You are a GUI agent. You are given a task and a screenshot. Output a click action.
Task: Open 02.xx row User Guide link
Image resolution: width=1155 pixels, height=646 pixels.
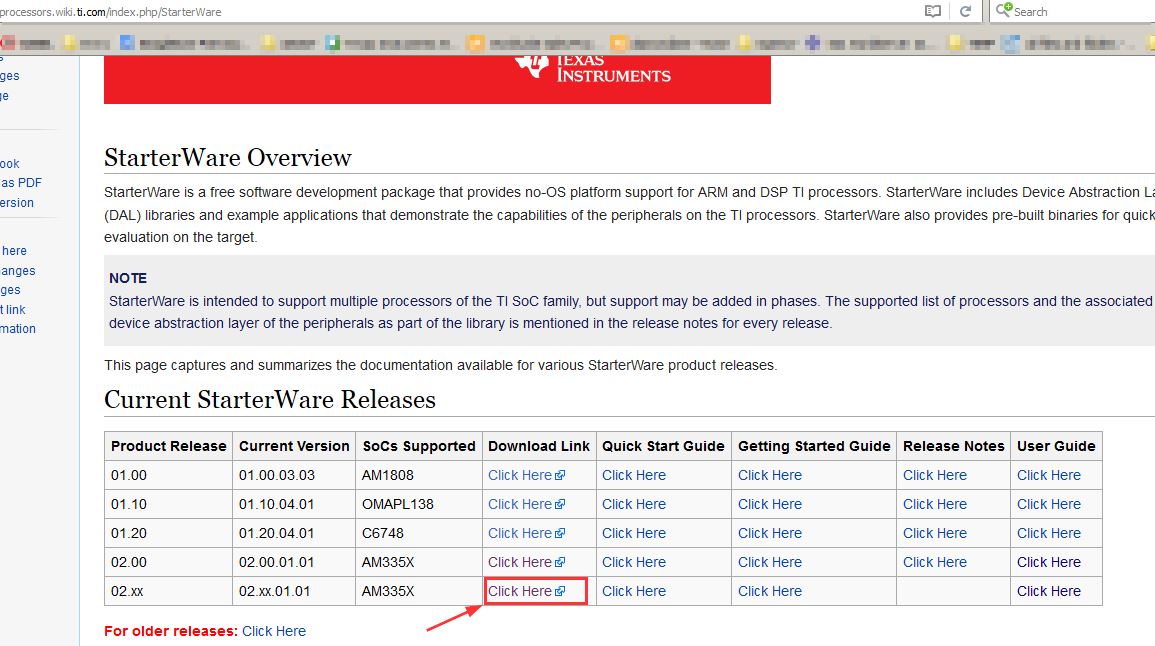1049,591
